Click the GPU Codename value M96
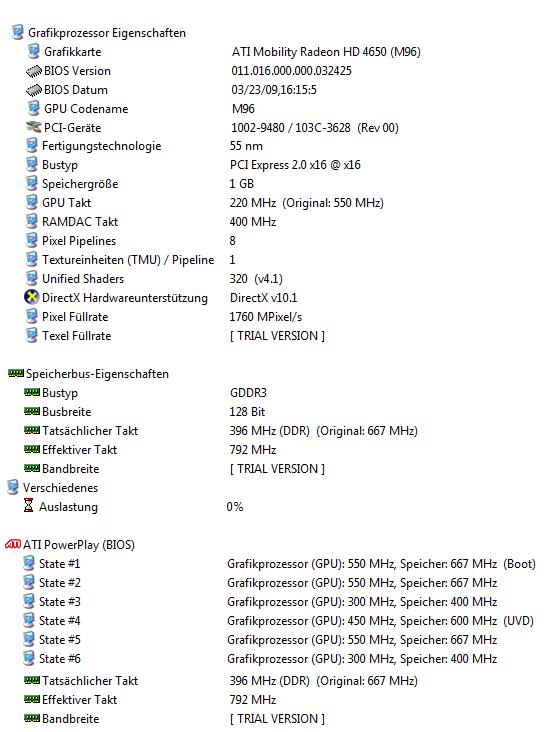This screenshot has width=544, height=732. 243,109
